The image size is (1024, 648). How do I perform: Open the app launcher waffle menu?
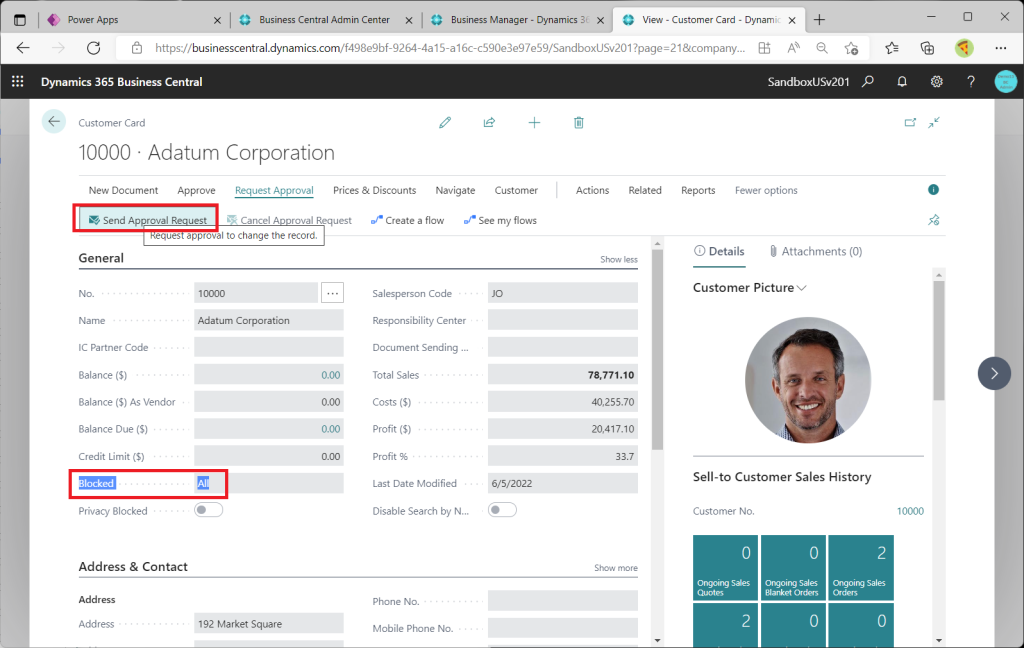click(x=18, y=82)
